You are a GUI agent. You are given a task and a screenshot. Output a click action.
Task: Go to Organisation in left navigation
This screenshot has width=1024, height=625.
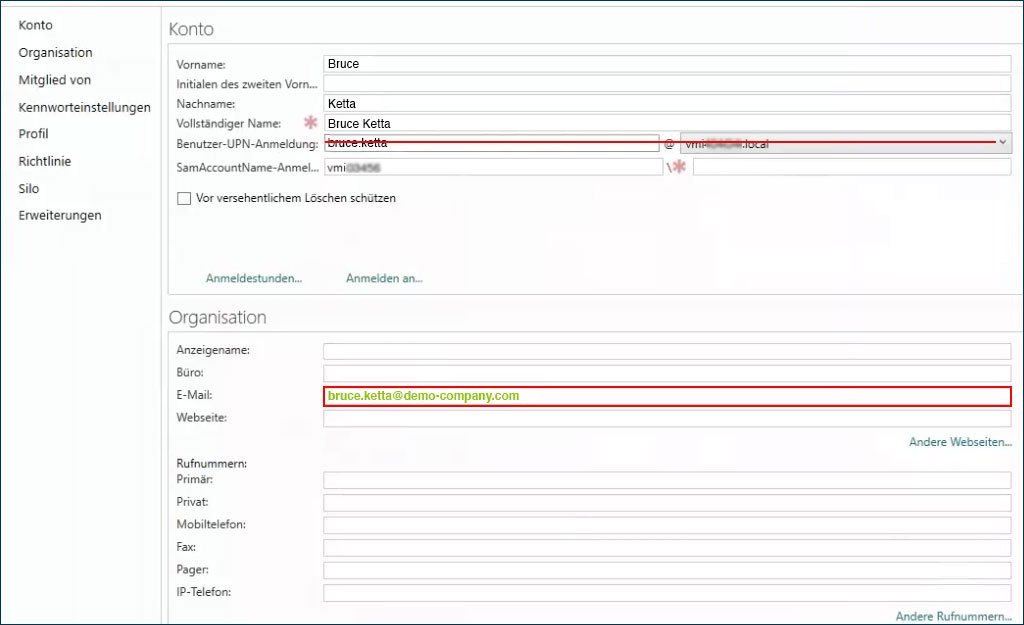pyautogui.click(x=55, y=52)
